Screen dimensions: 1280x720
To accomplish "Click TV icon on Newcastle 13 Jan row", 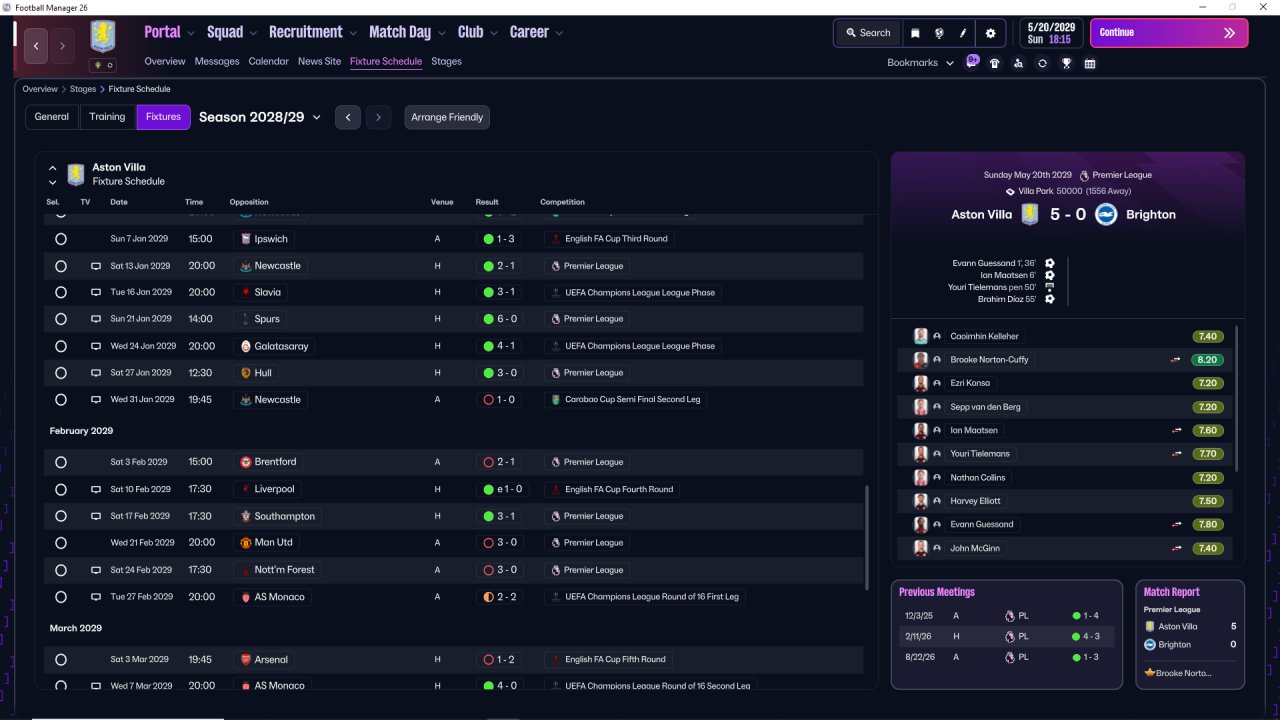I will click(x=96, y=266).
